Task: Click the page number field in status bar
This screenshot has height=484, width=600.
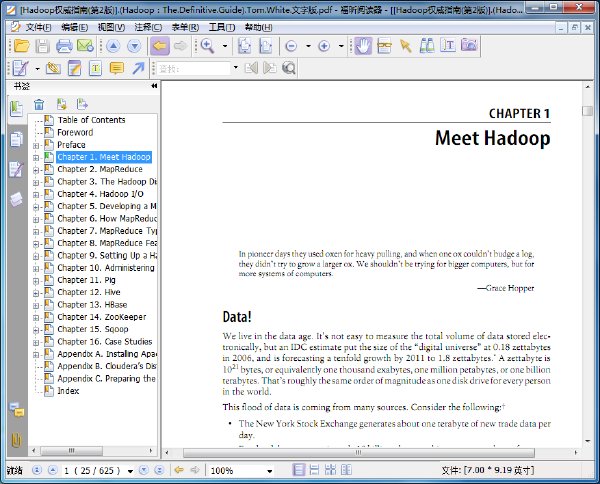Action: (93, 470)
